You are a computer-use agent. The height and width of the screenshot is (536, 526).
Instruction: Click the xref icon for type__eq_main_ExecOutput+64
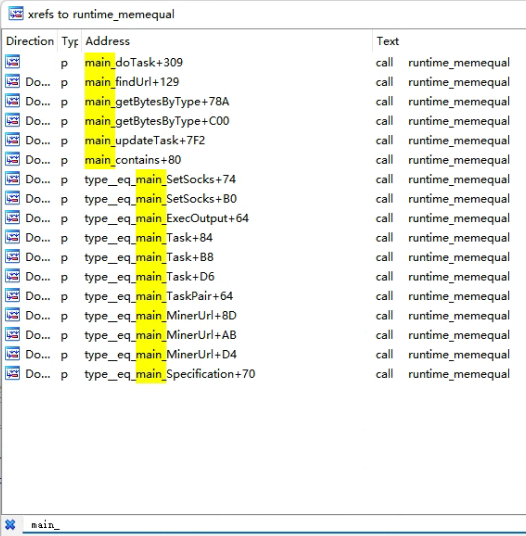click(x=12, y=218)
